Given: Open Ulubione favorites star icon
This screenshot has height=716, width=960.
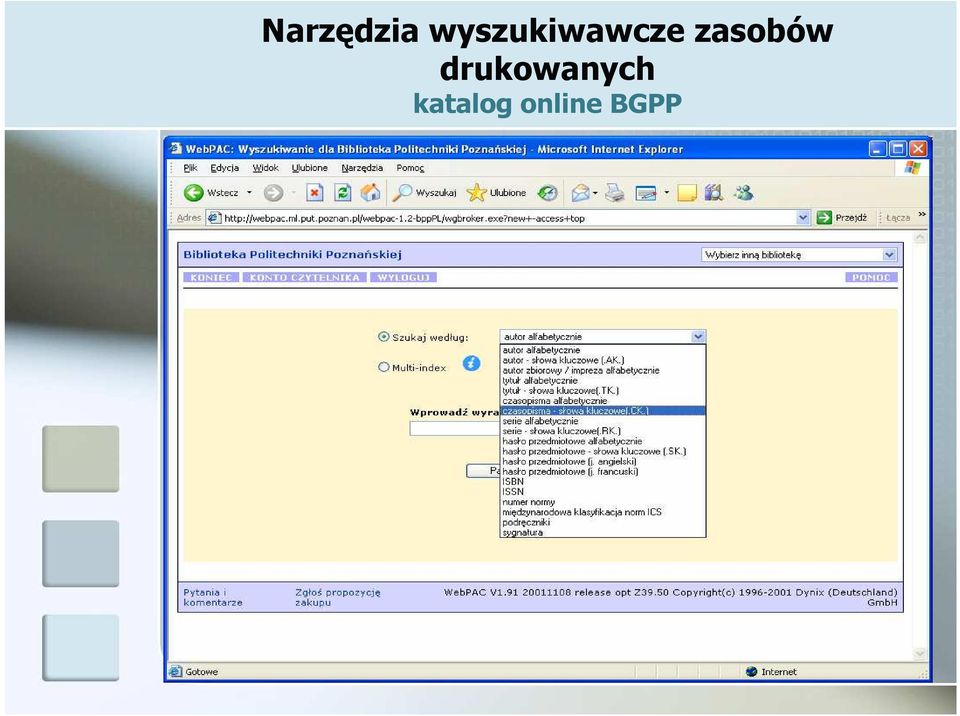Looking at the screenshot, I should (476, 193).
